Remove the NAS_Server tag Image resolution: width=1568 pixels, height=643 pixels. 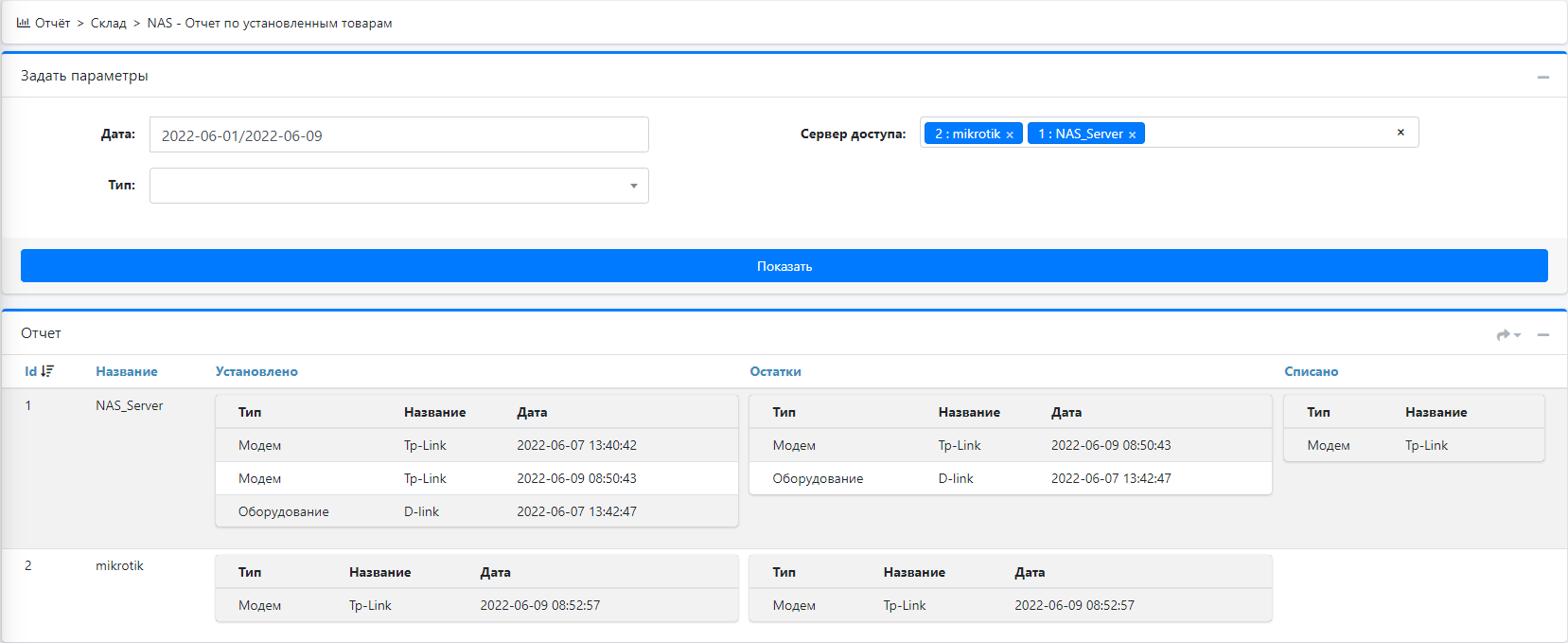coord(1132,134)
